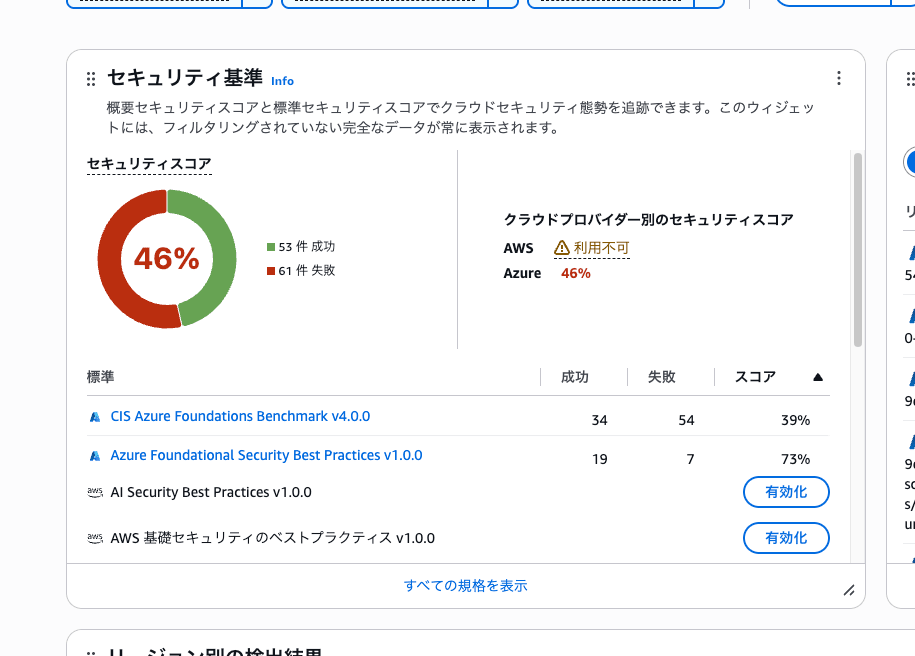This screenshot has height=656, width=915.
Task: Enable AWS 基礎セキュリティのベストプラクティス standard
Action: coord(786,538)
